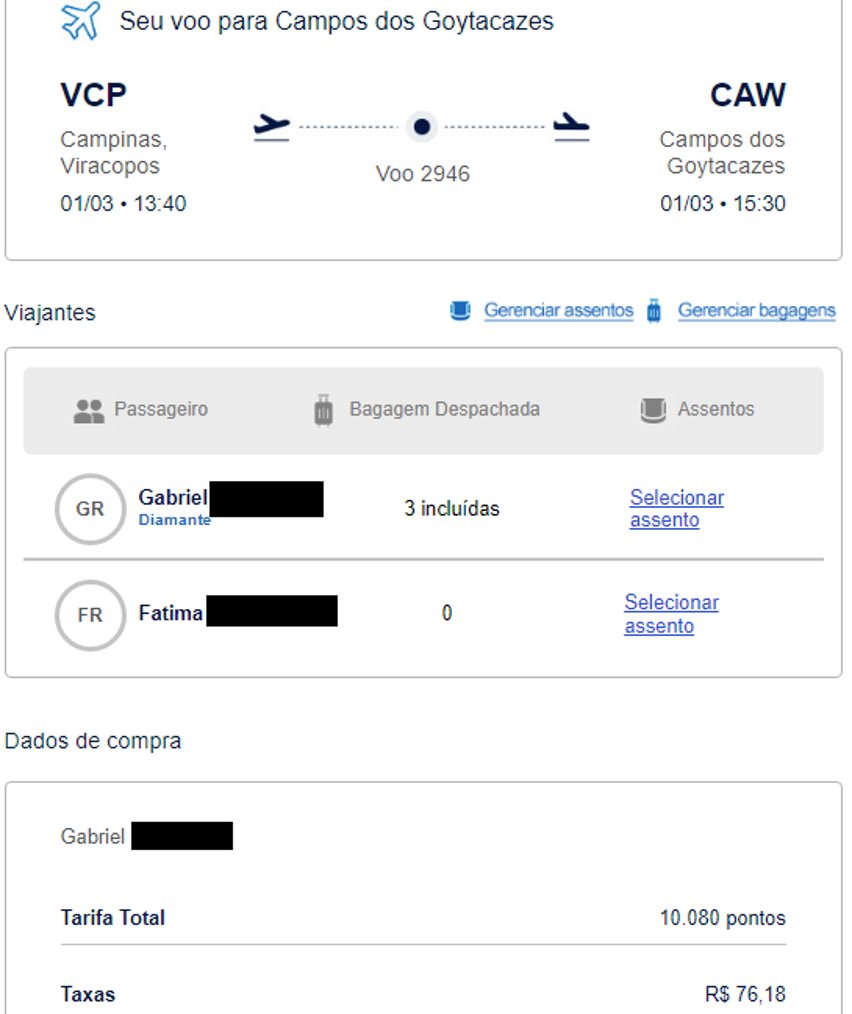Click the departure plane icon near VCP

271,127
